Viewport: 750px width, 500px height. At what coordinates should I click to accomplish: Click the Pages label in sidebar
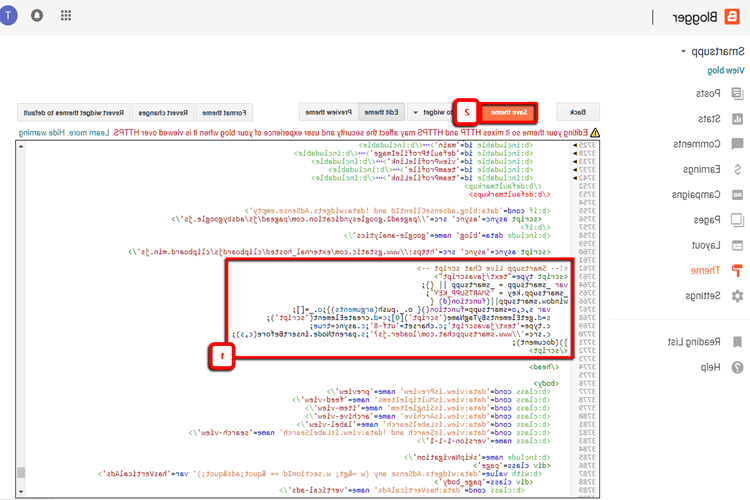pos(707,220)
